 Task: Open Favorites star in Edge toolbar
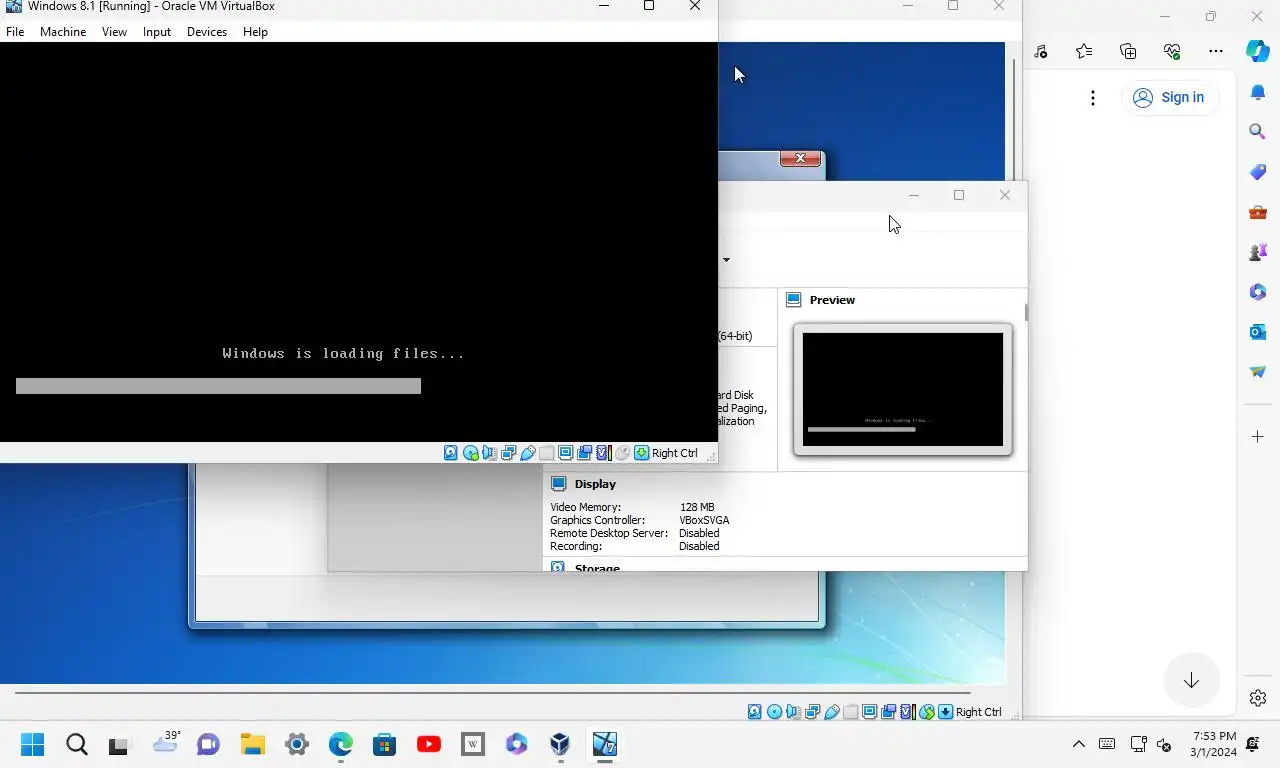[1084, 51]
